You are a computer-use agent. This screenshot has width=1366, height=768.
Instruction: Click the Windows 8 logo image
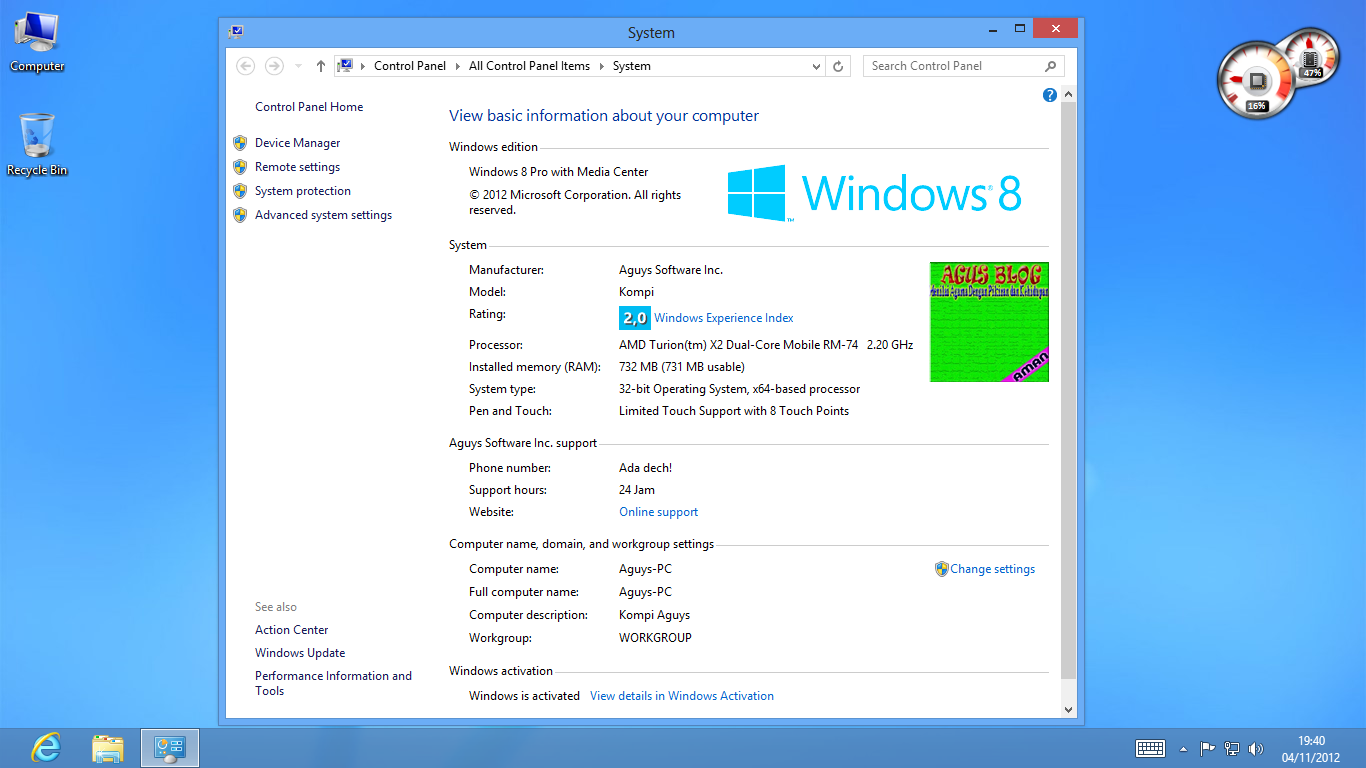874,193
